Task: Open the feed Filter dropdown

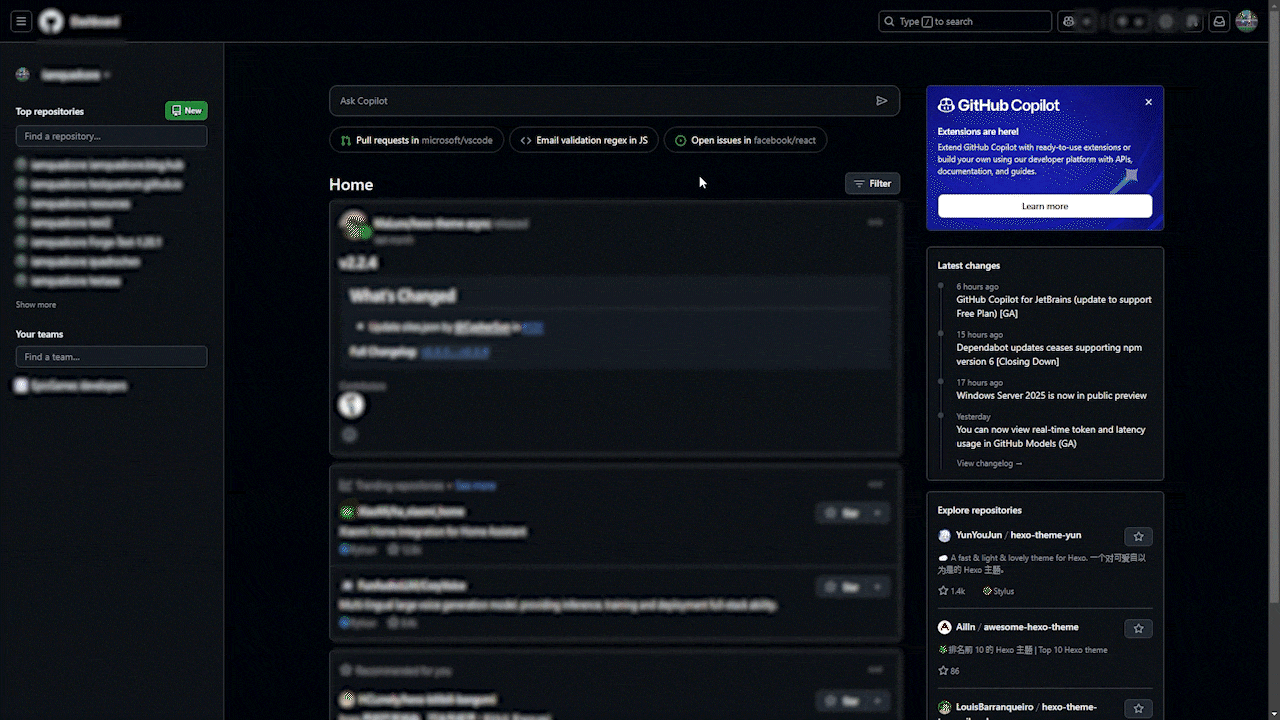Action: 872,184
